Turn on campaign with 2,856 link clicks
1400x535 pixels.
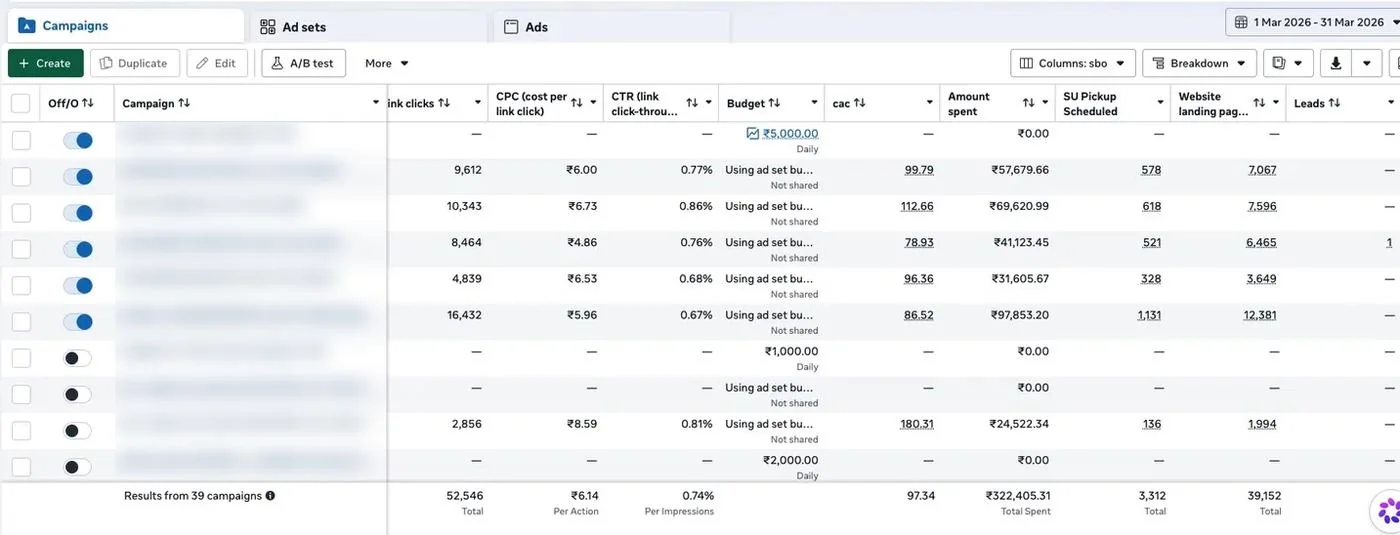pyautogui.click(x=77, y=431)
